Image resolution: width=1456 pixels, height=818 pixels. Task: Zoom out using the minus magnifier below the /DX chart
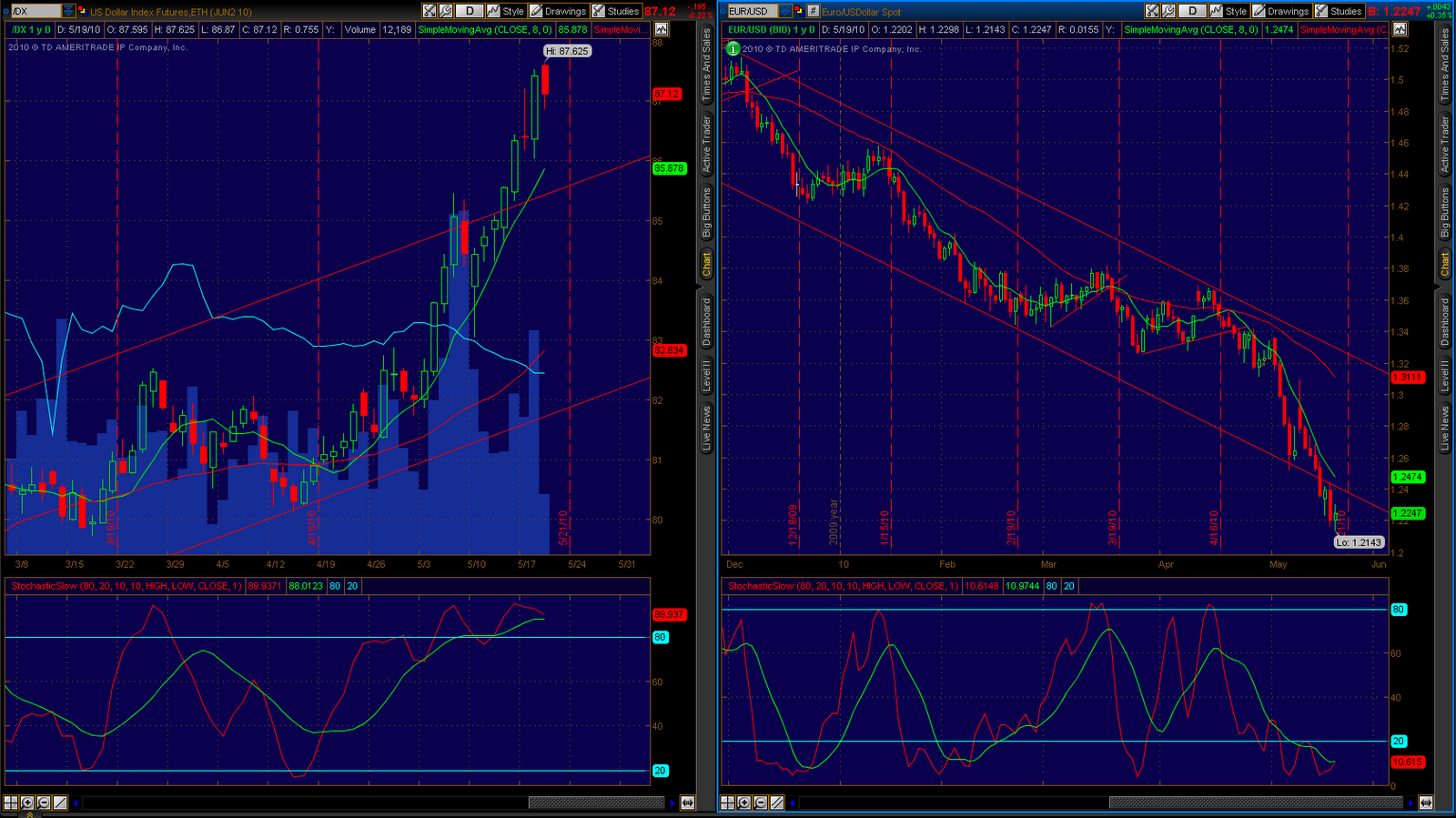tap(44, 803)
